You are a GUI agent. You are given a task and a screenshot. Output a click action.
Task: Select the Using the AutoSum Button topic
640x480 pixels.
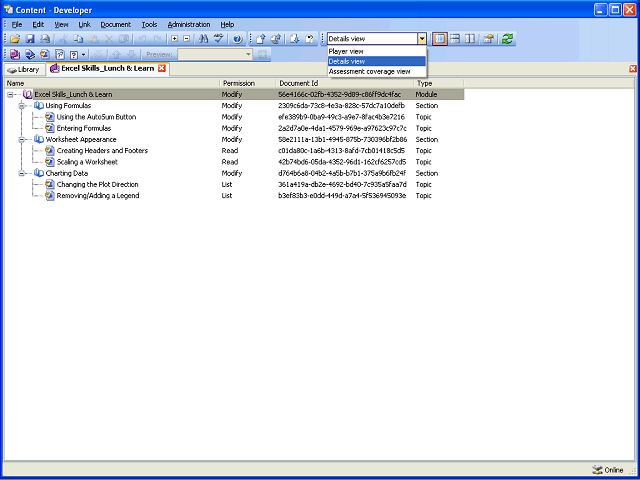coord(96,117)
